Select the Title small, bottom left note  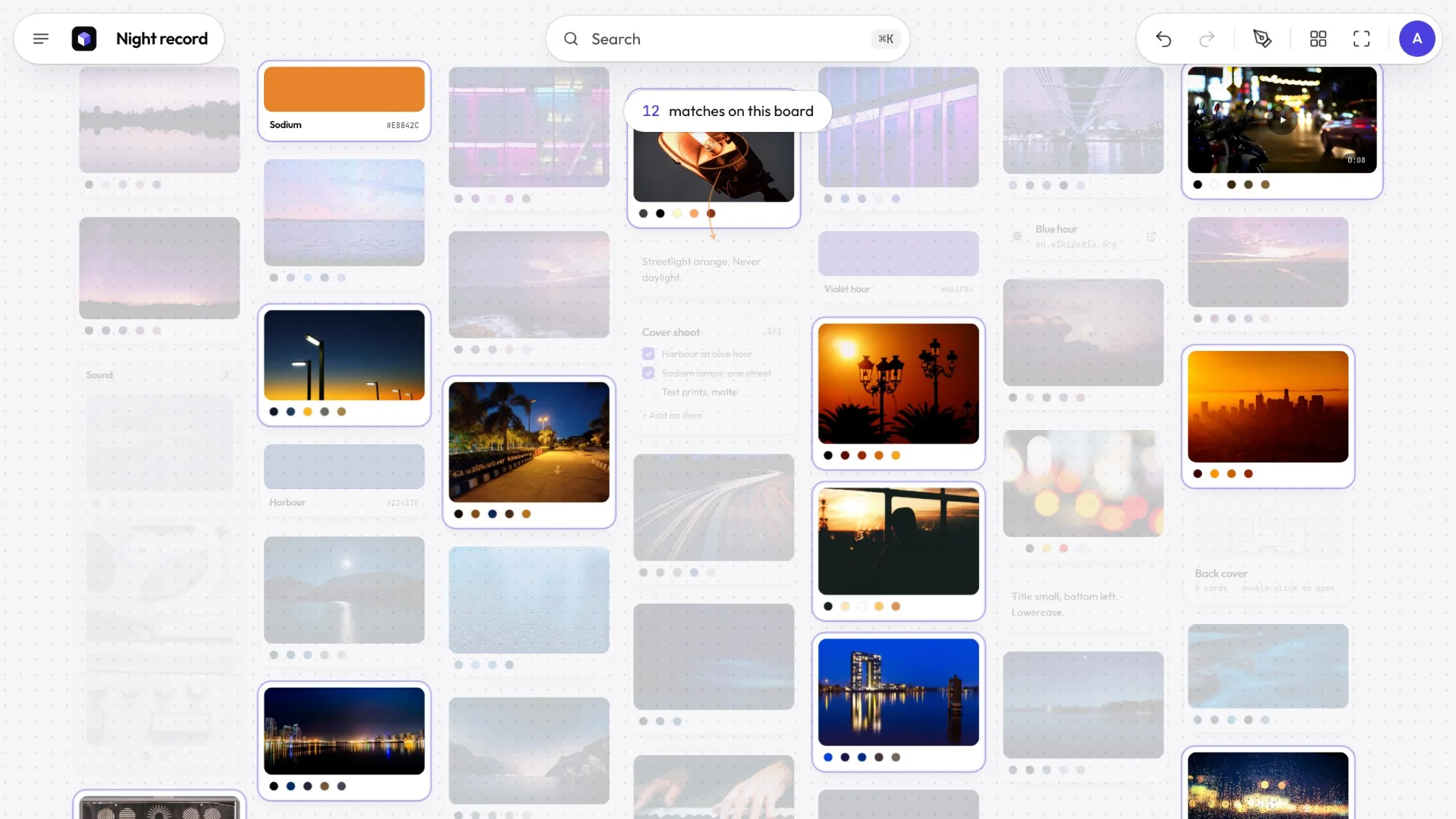click(x=1064, y=604)
